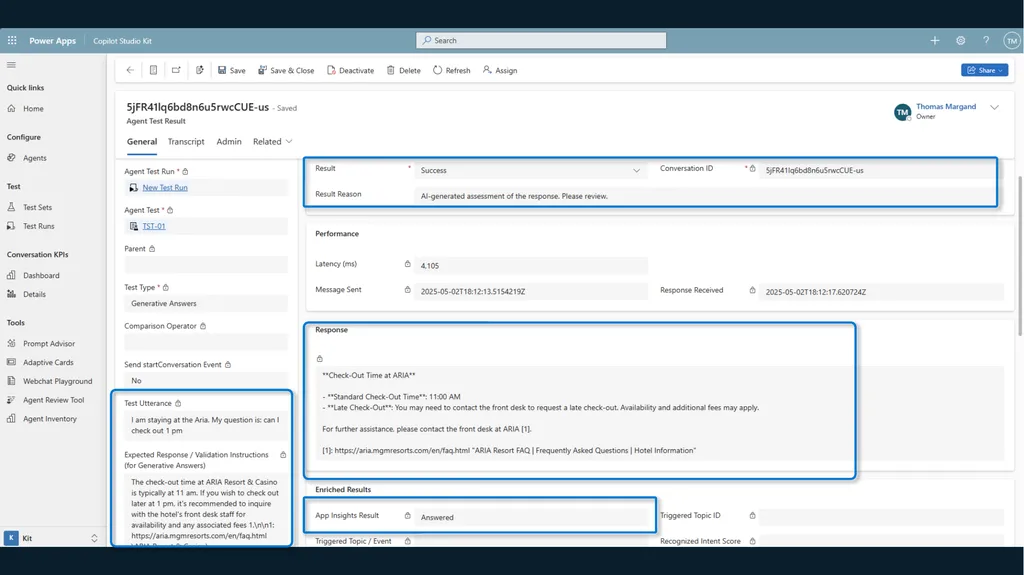Open settings gear in the header

[x=961, y=41]
